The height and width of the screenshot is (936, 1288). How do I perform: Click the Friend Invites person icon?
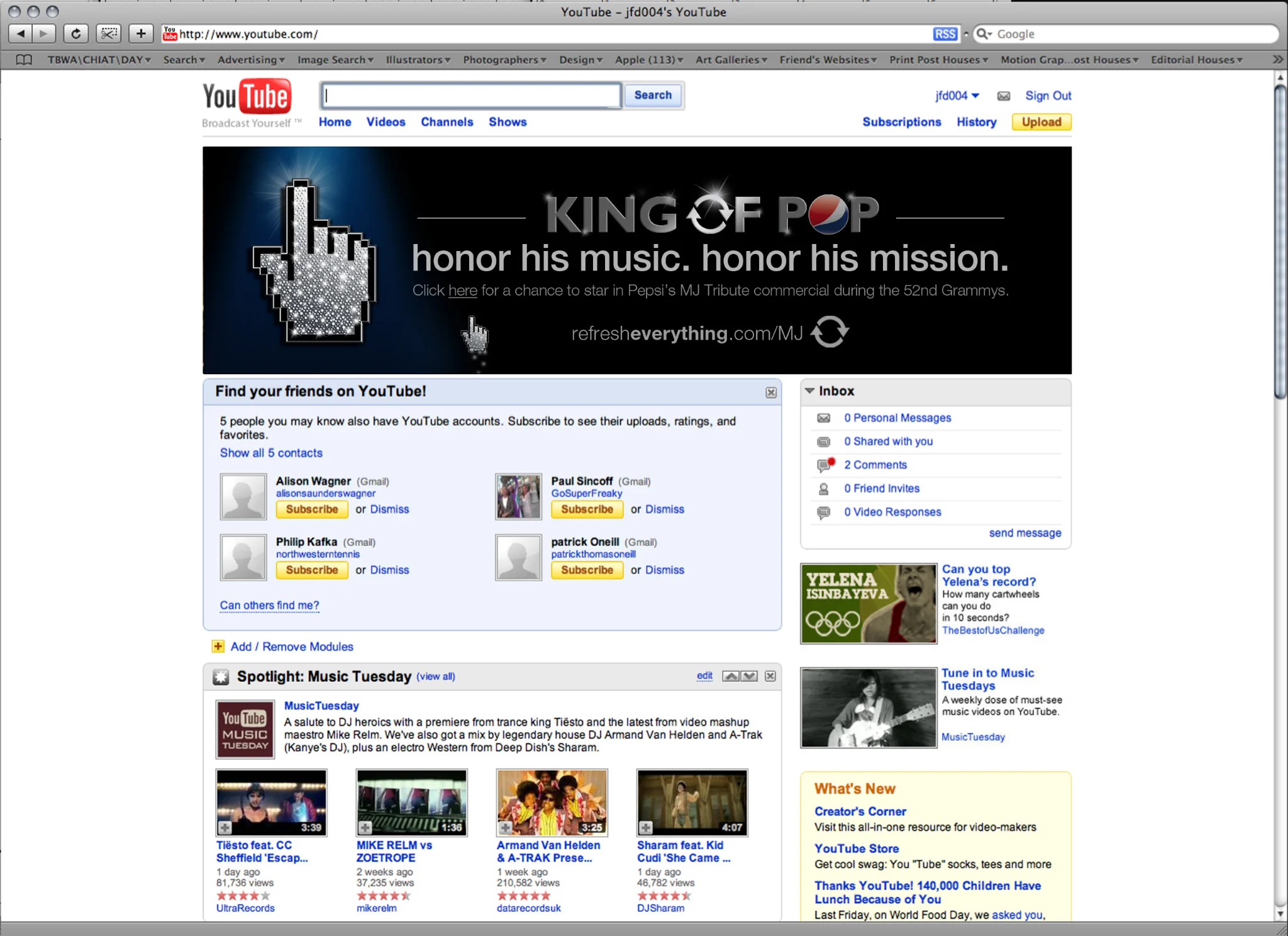coord(823,489)
